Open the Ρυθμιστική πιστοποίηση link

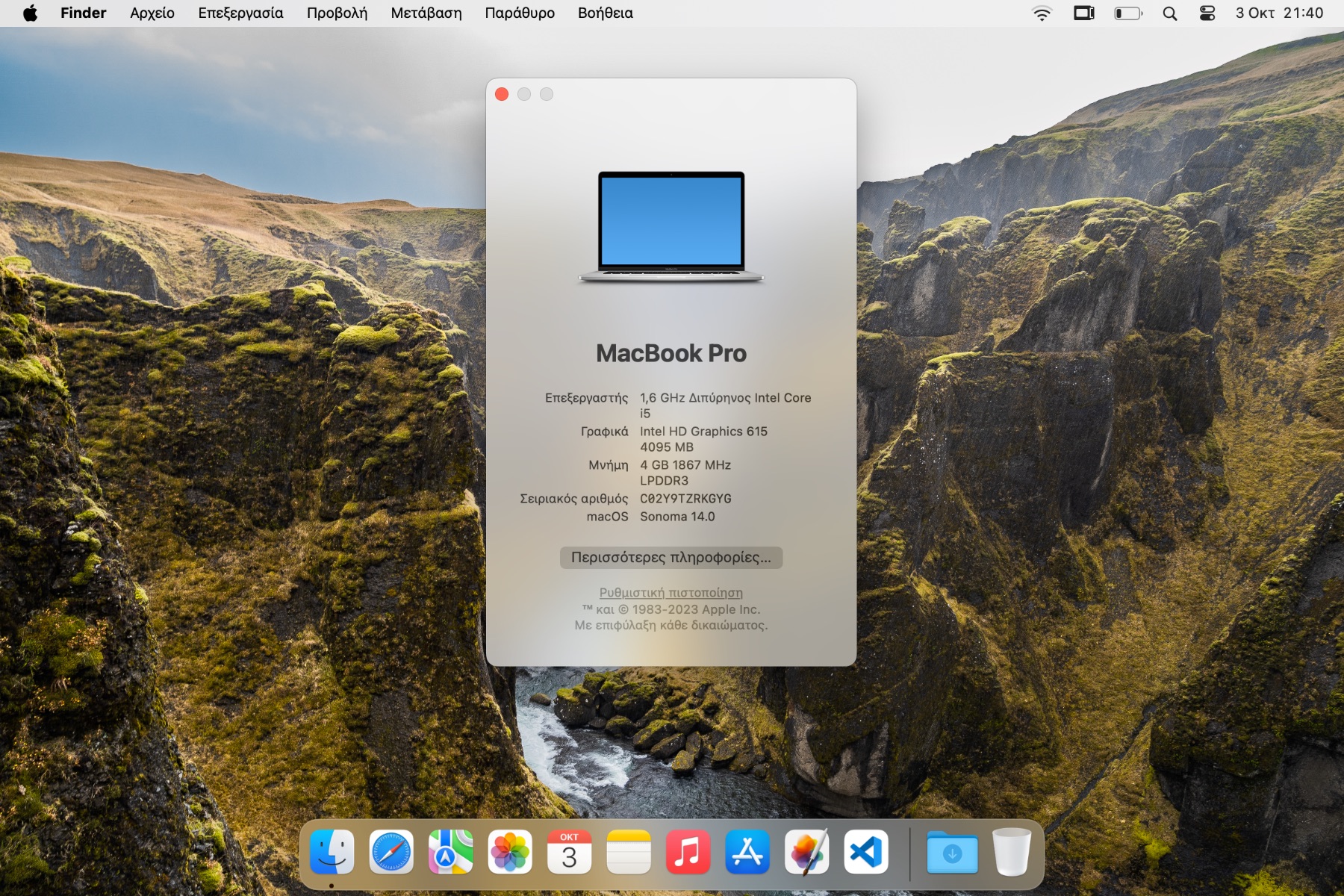671,592
